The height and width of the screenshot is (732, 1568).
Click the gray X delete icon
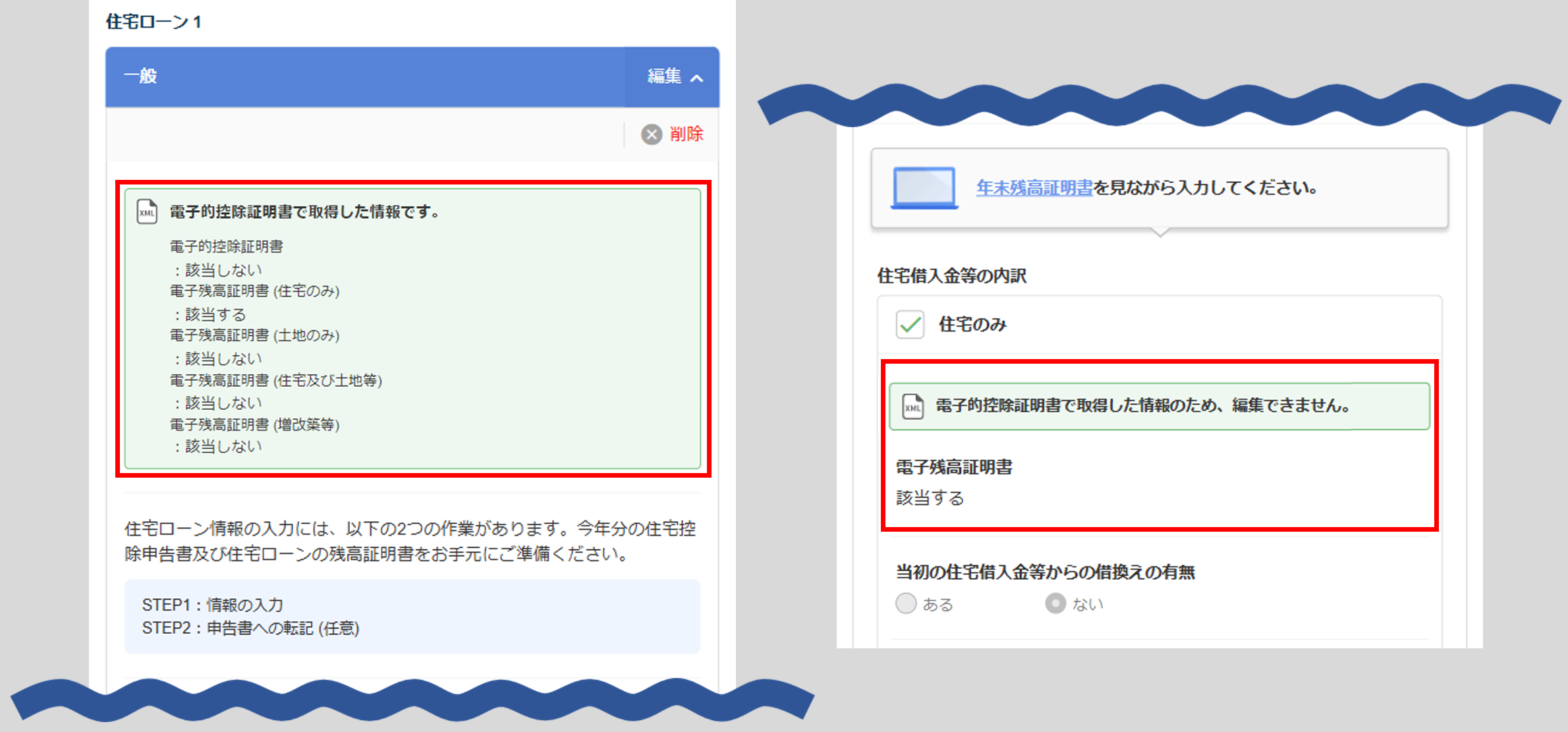click(651, 134)
